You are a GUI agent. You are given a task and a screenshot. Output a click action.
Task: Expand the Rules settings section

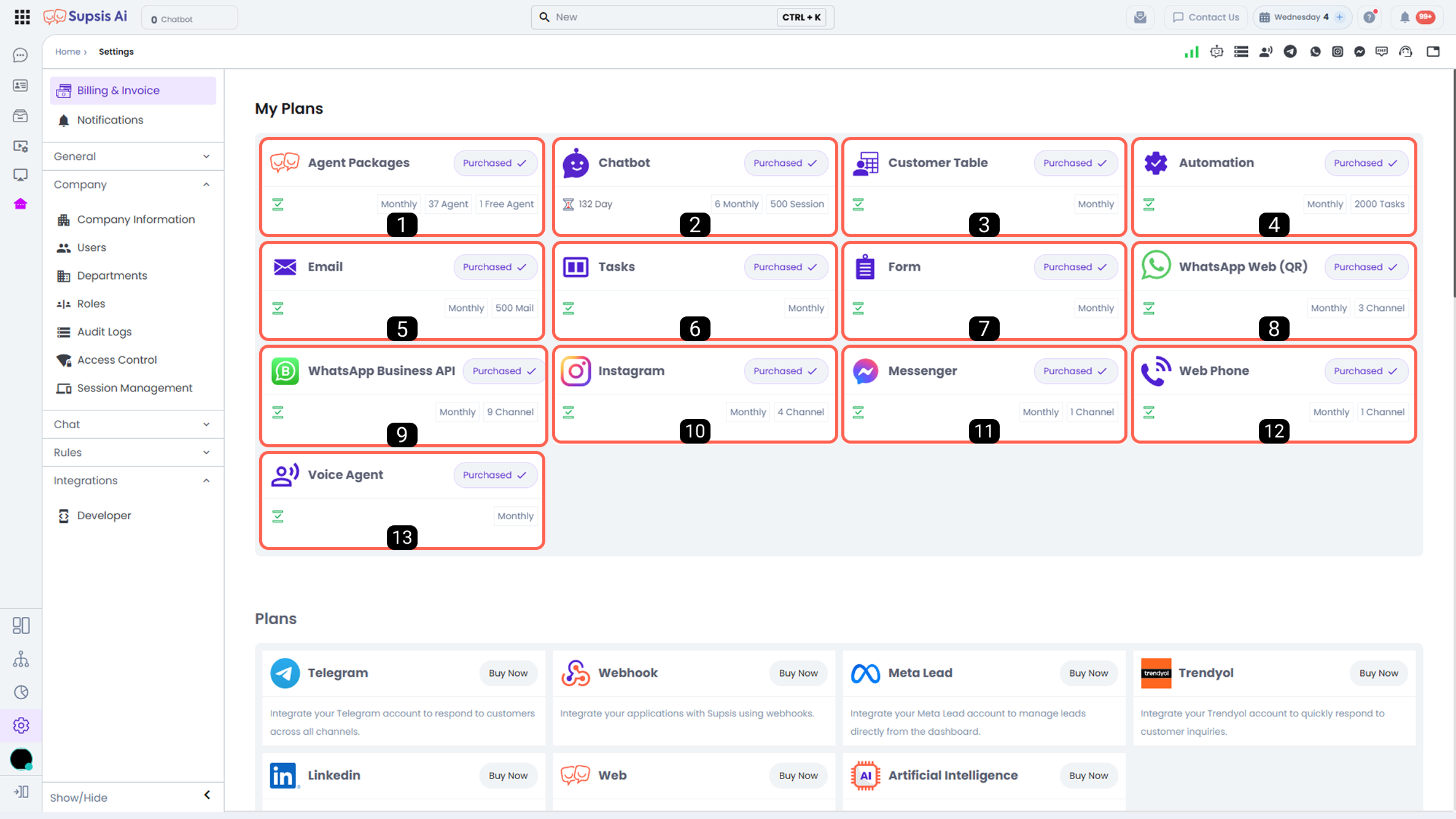tap(133, 453)
